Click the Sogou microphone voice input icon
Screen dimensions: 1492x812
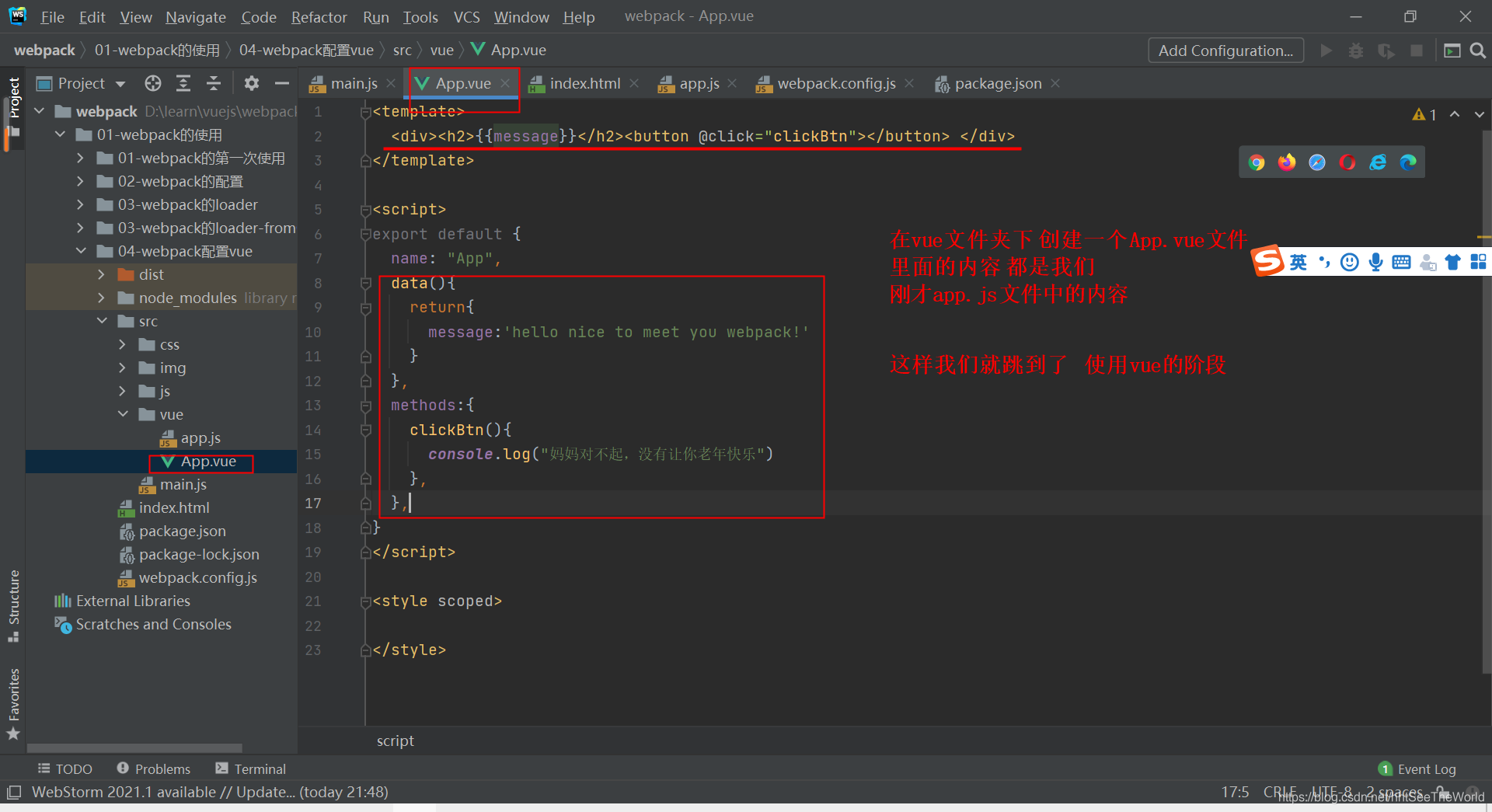click(1375, 262)
